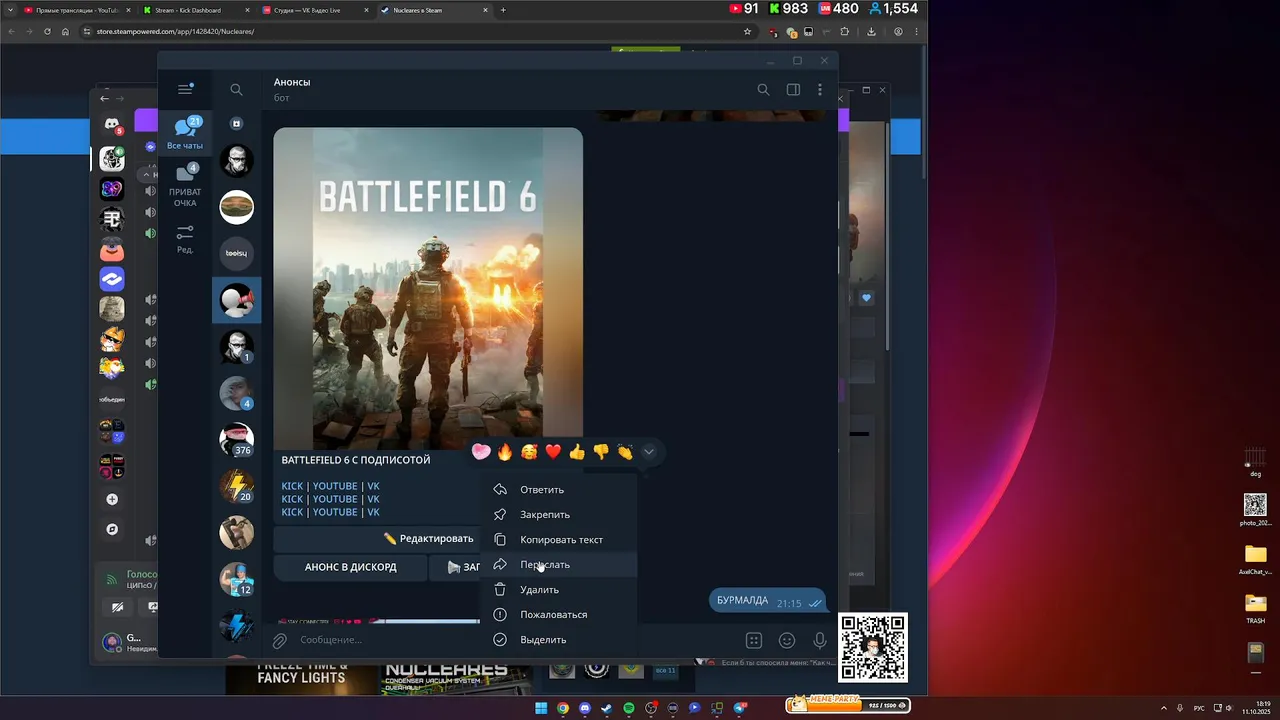React with the fire emoji

click(505, 452)
